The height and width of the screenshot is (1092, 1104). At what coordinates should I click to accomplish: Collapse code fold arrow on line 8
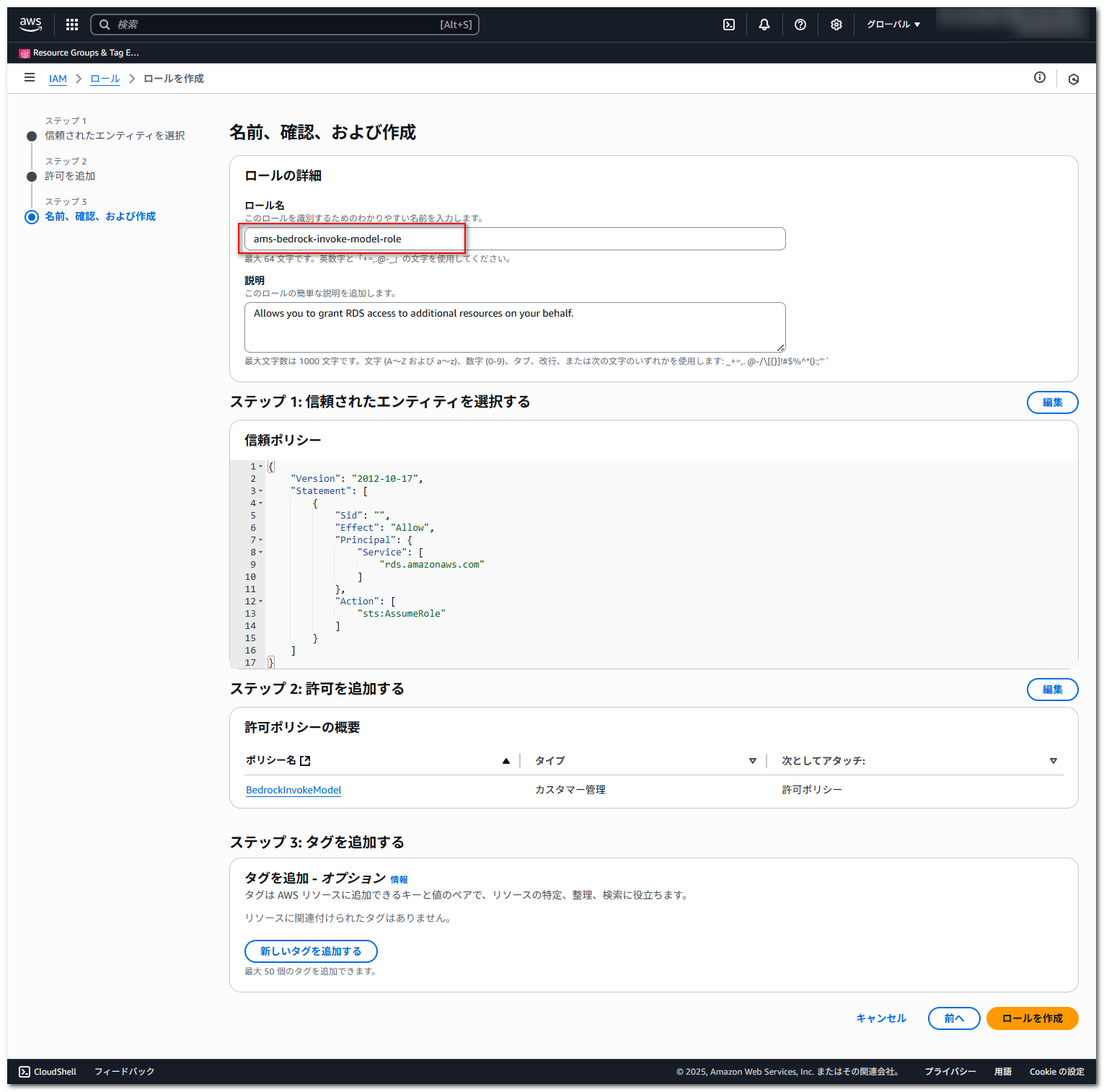pos(261,552)
